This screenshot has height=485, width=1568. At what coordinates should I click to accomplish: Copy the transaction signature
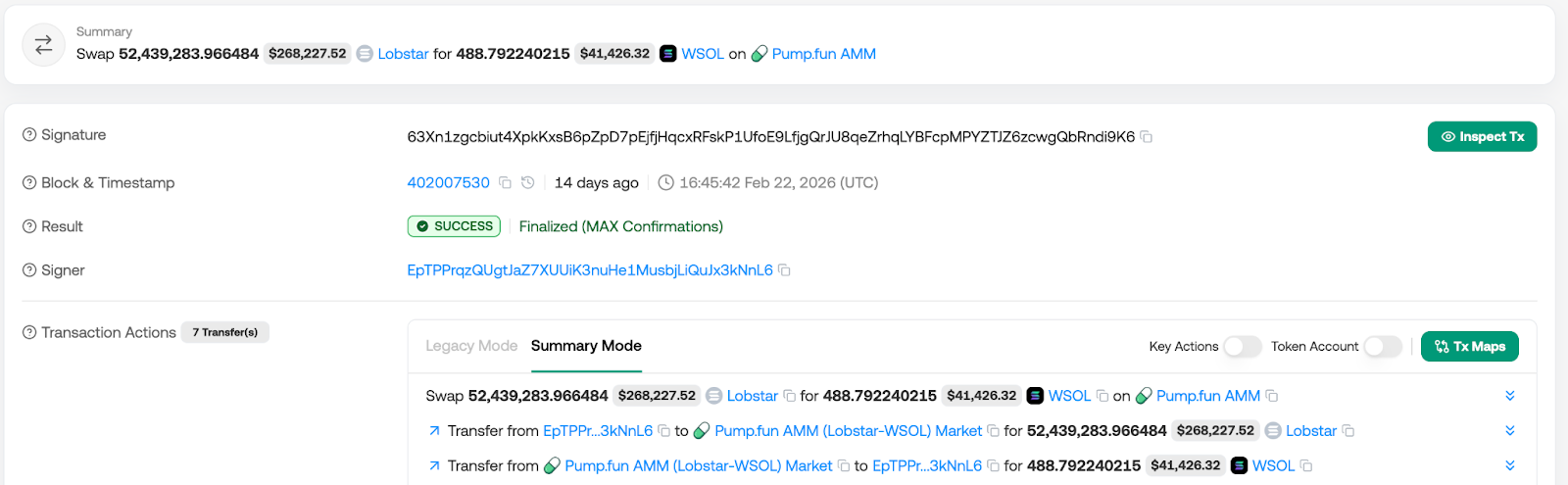pyautogui.click(x=1146, y=137)
